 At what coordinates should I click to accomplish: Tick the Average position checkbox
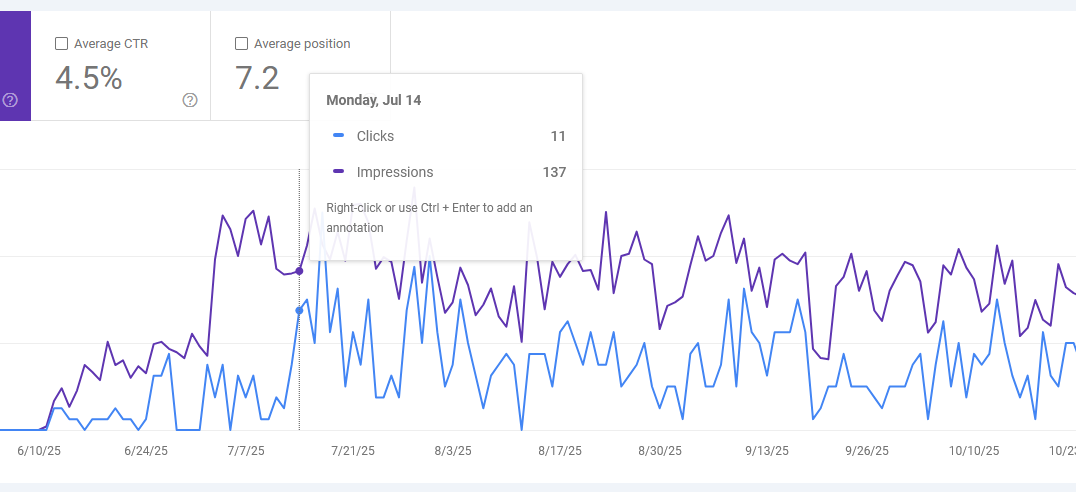coord(241,44)
